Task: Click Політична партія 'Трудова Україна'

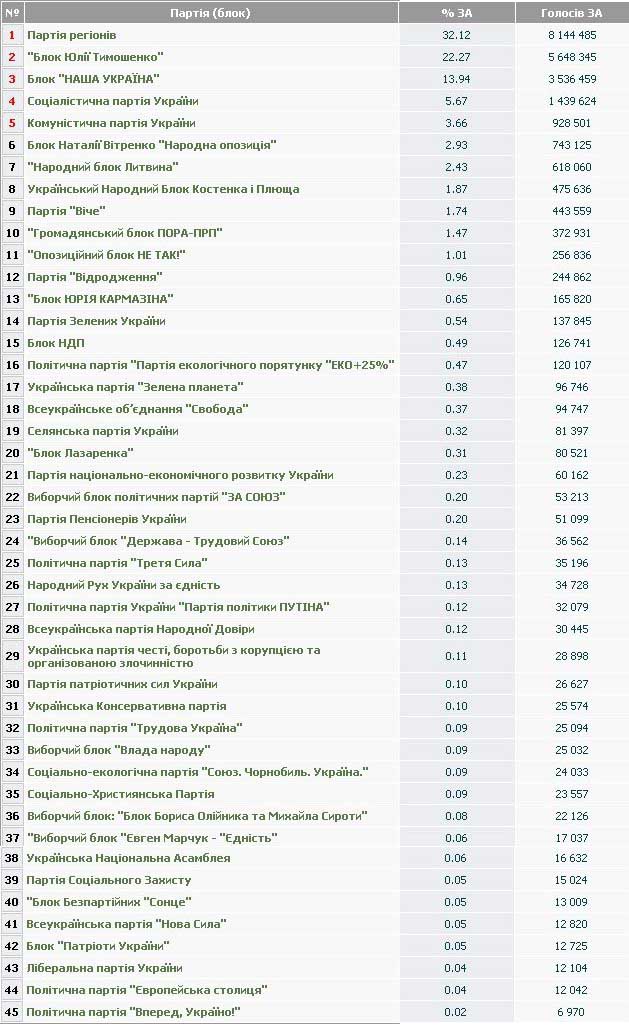Action: (x=134, y=728)
